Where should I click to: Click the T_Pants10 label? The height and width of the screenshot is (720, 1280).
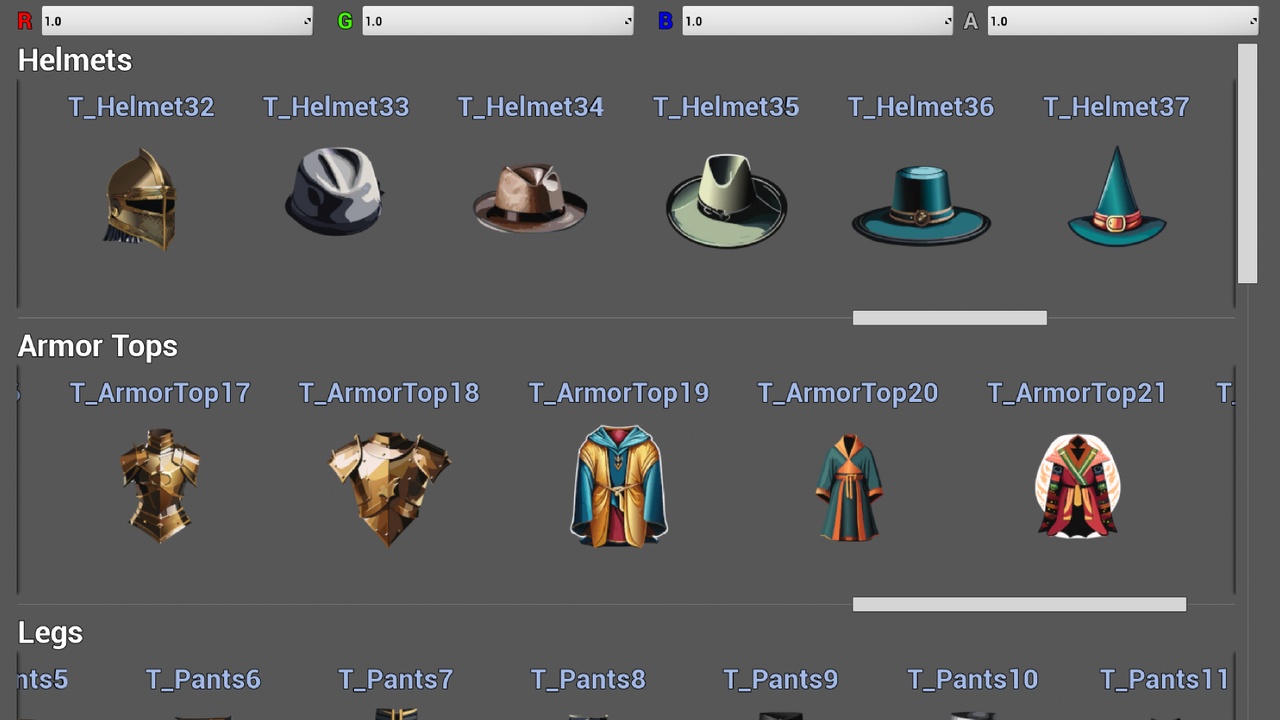973,680
